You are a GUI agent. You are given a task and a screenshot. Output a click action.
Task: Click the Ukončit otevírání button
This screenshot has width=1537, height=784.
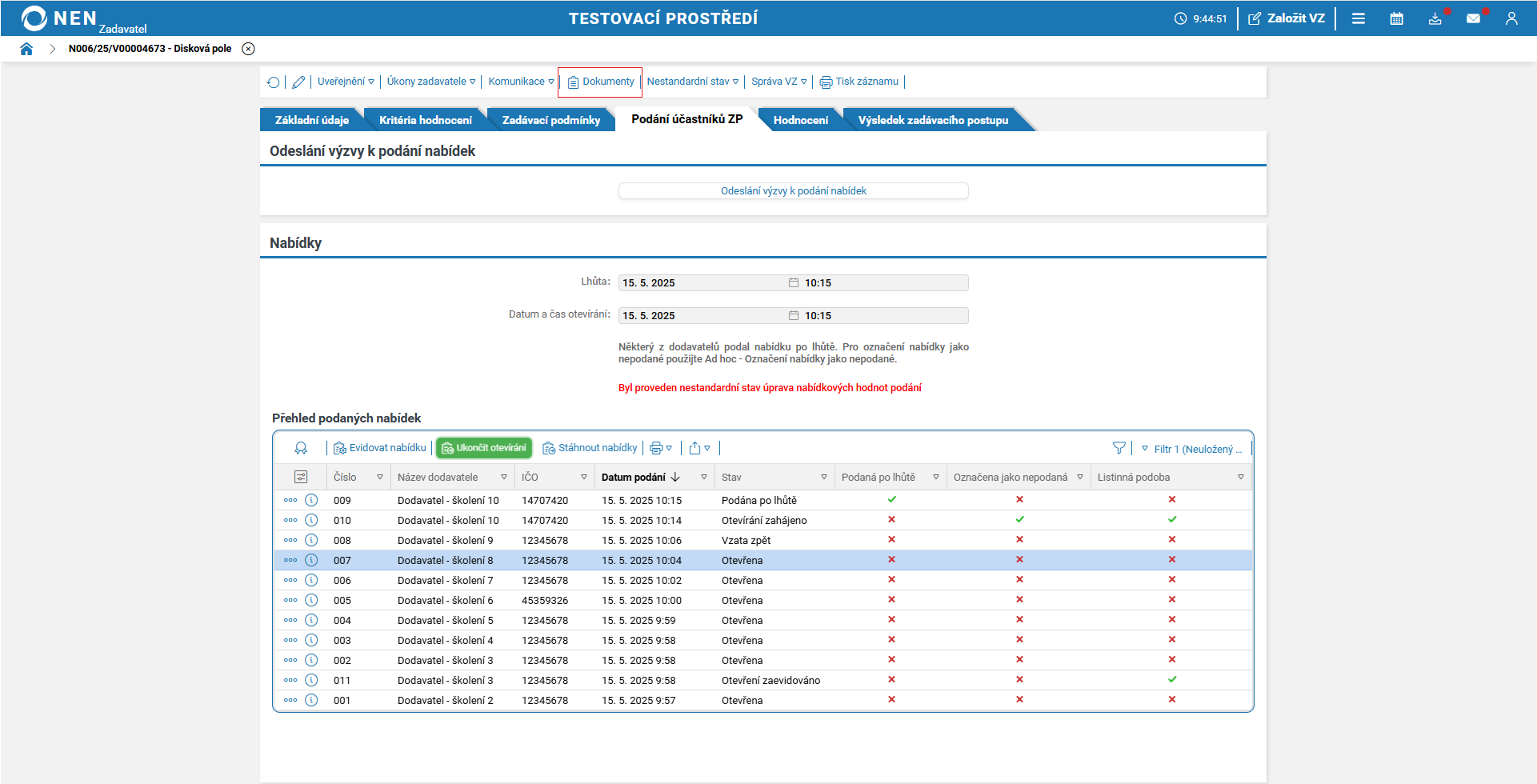[484, 448]
